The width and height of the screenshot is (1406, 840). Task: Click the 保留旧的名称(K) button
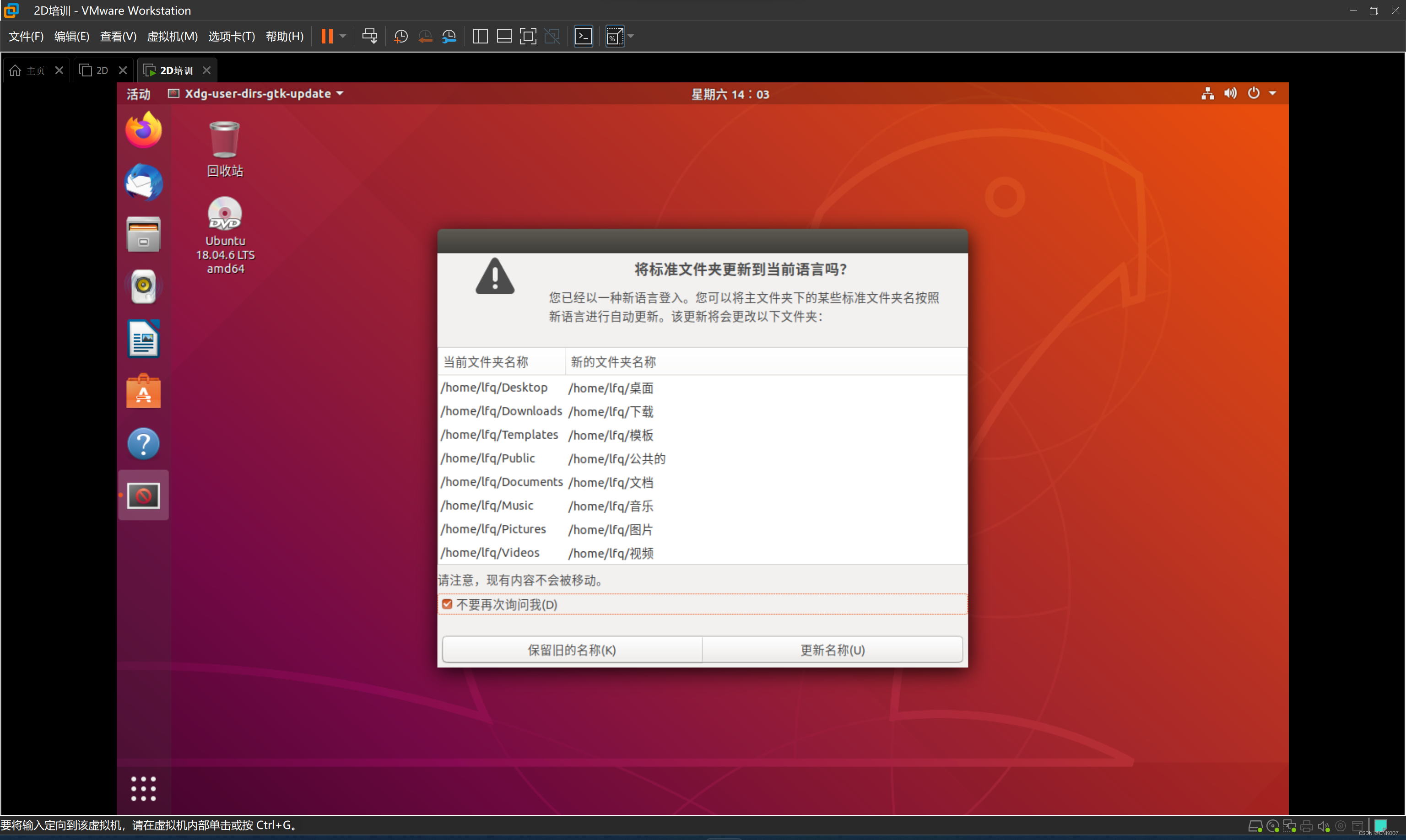point(571,649)
